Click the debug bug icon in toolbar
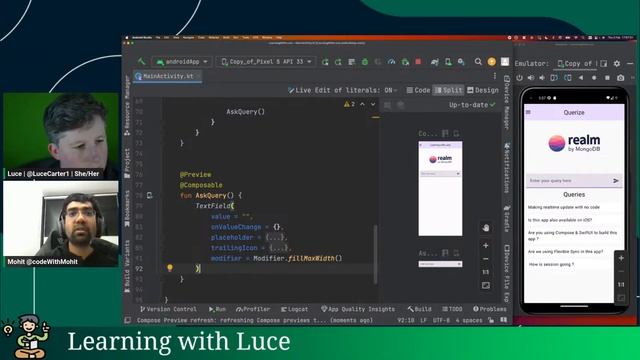Image resolution: width=640 pixels, height=360 pixels. coord(365,62)
